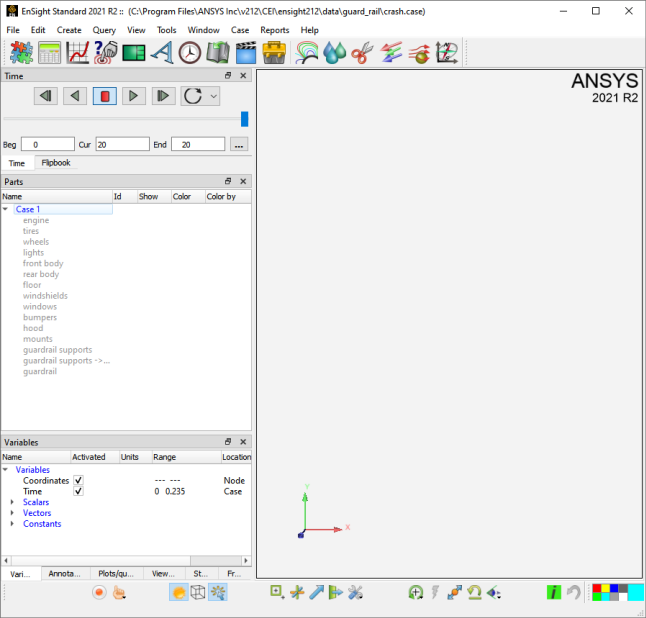Create contours with the rainbow curves icon
646x618 pixels.
pyautogui.click(x=307, y=53)
